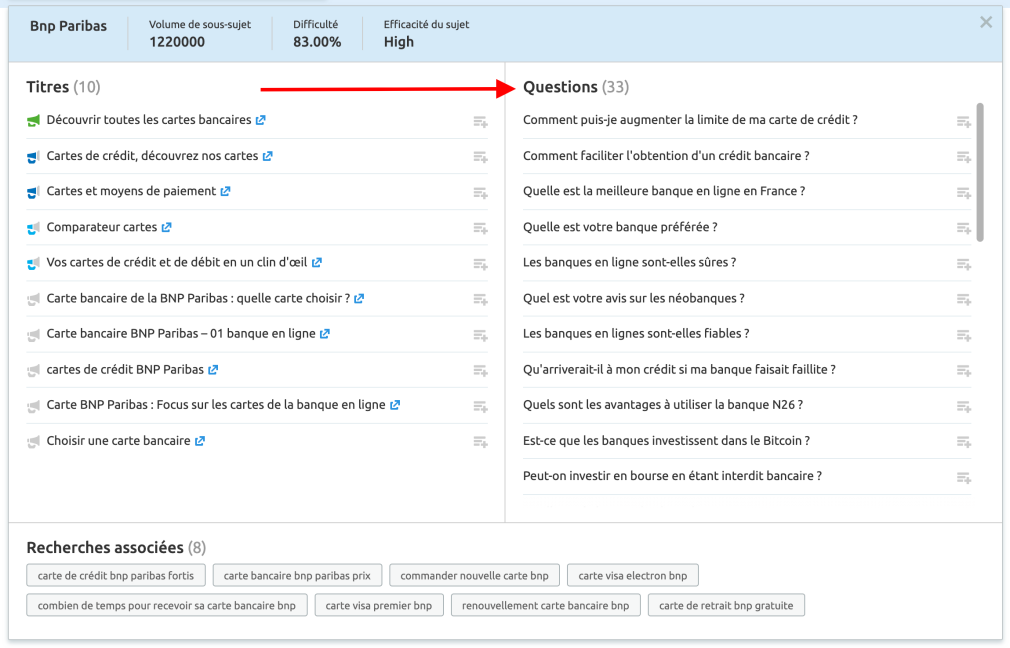Add 'banques en ligne sont-elles sûres' question to list
The height and width of the screenshot is (648, 1010).
tap(964, 264)
